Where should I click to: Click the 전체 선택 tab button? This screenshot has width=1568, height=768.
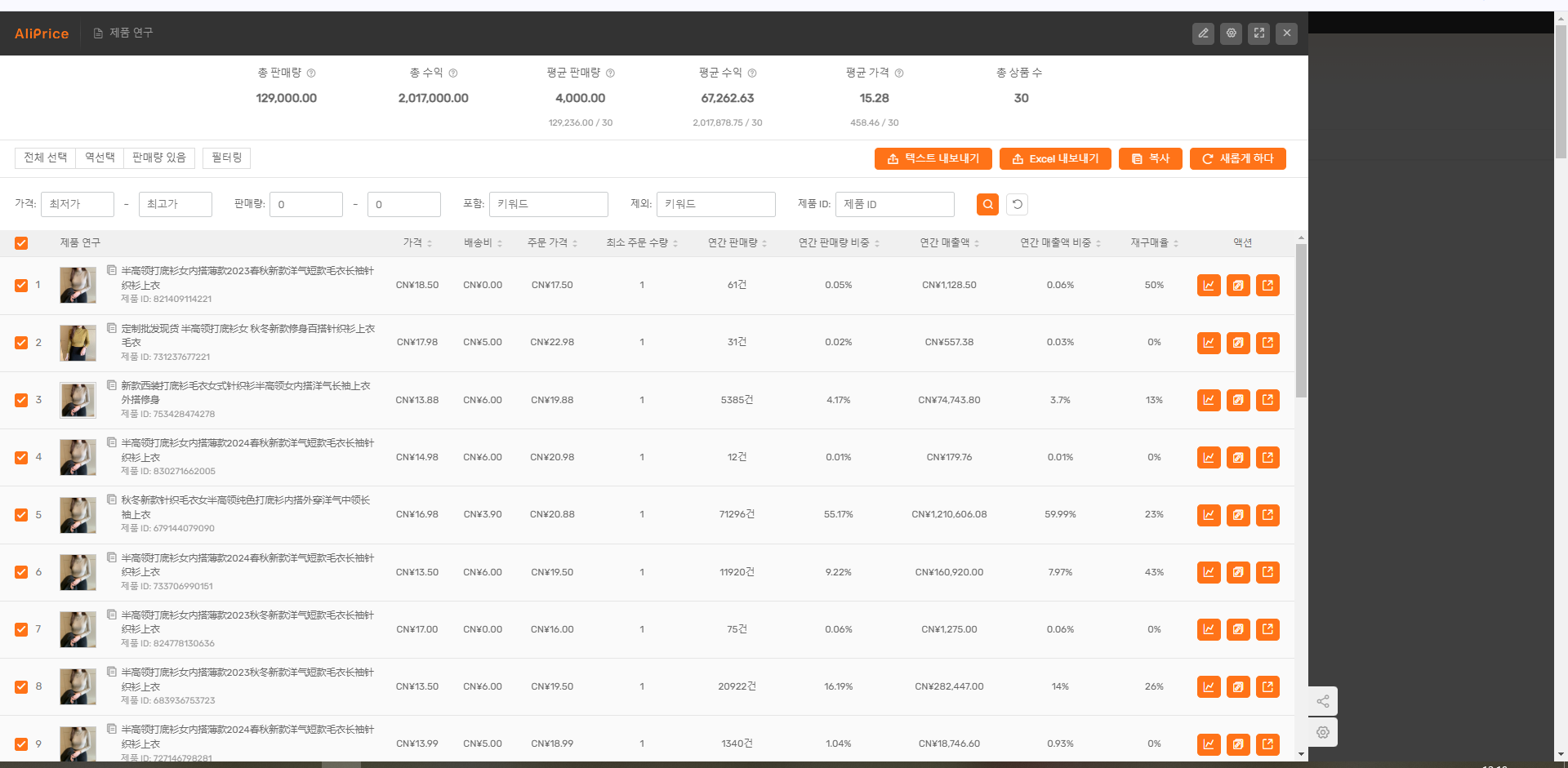tap(46, 158)
